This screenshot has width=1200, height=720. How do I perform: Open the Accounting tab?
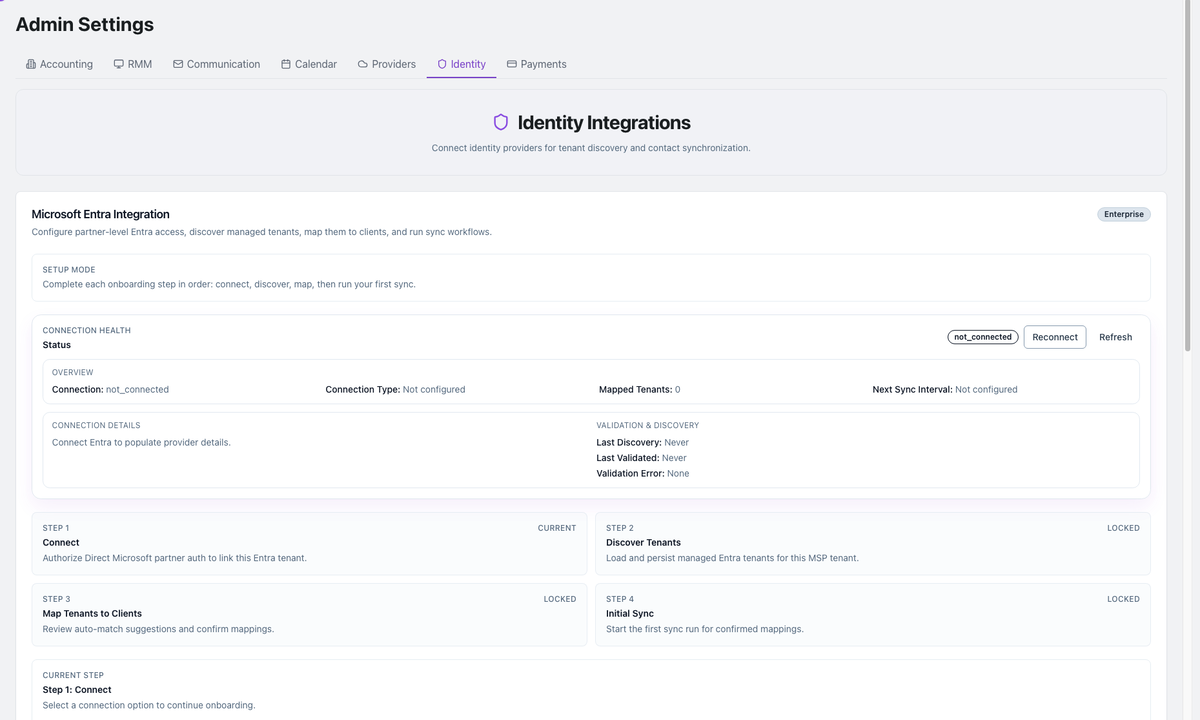(x=60, y=64)
